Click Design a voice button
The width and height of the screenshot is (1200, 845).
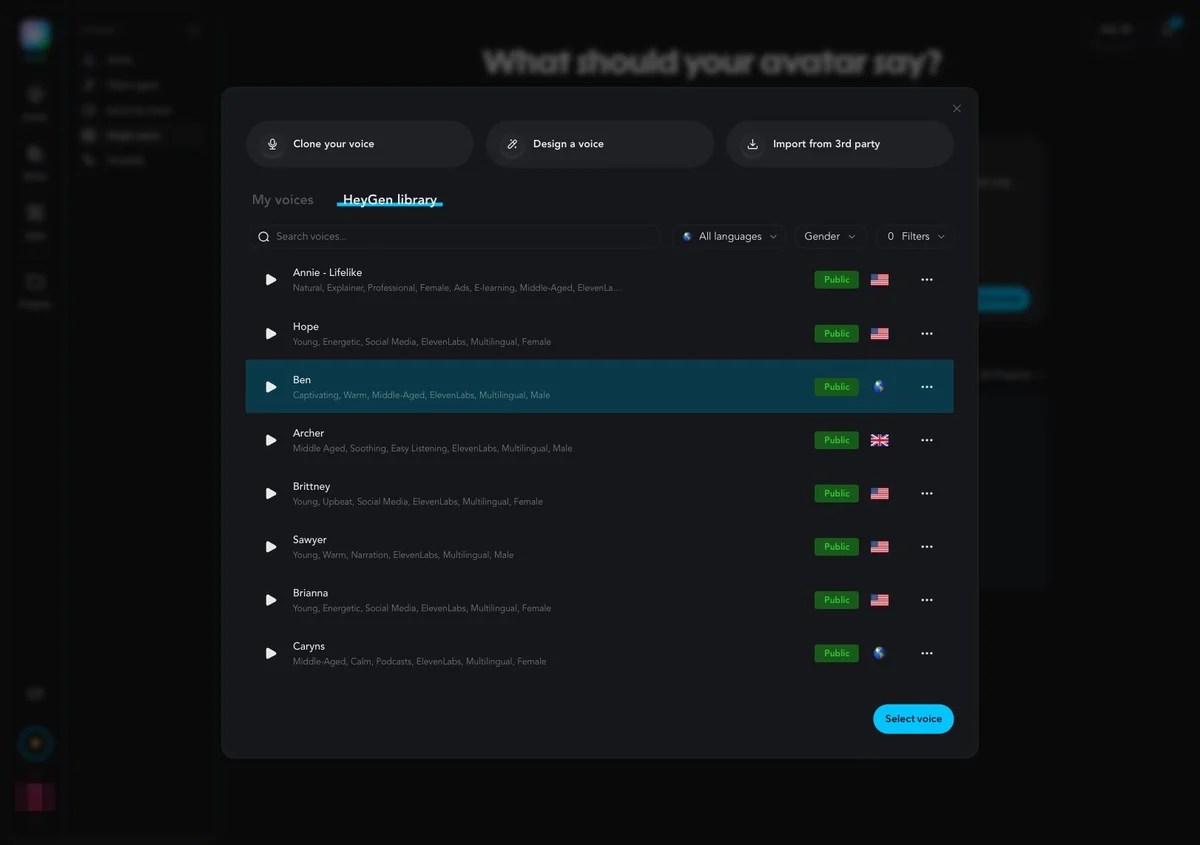(600, 144)
